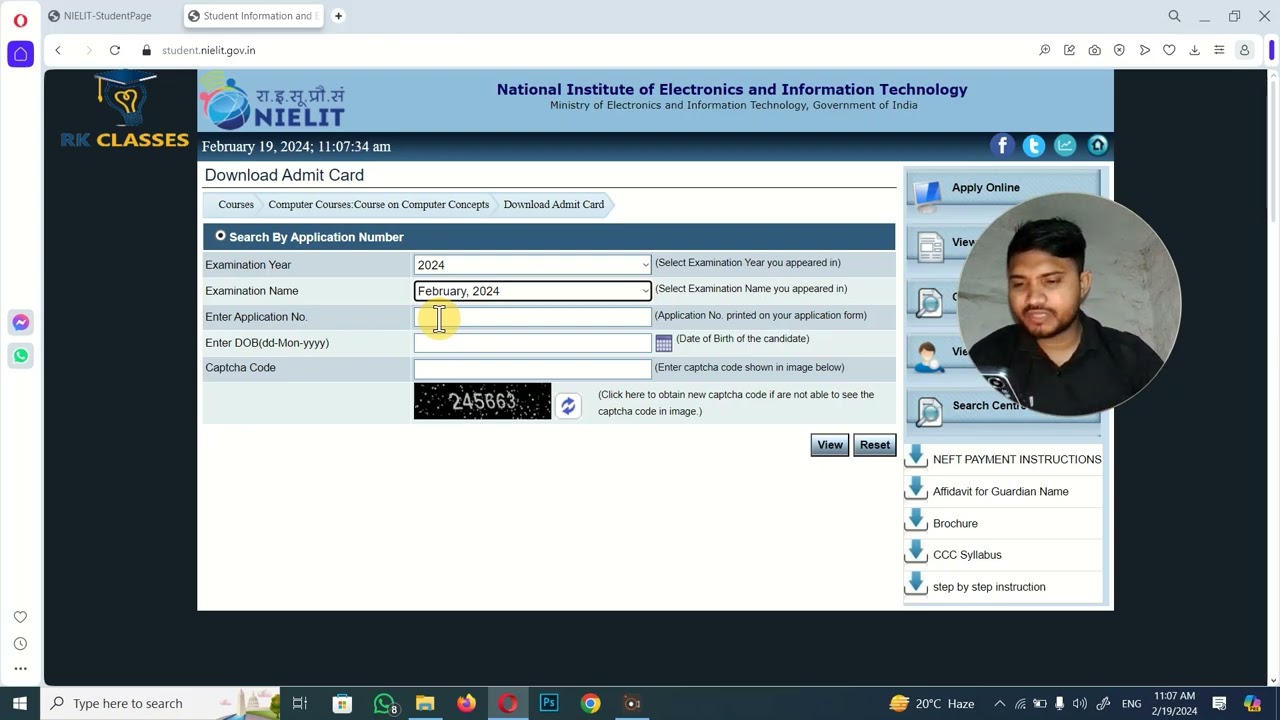Open bookmarks heart in Opera sidebar
Screen dimensions: 1280x720
pos(20,617)
